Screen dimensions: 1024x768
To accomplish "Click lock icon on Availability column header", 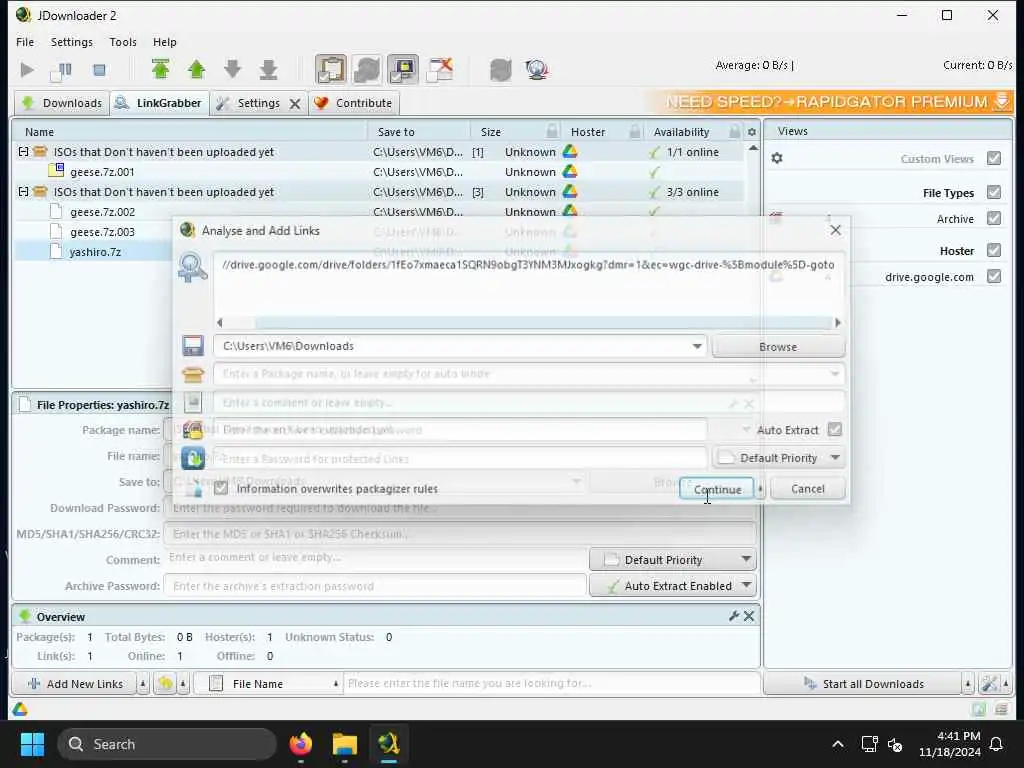I will tap(735, 131).
